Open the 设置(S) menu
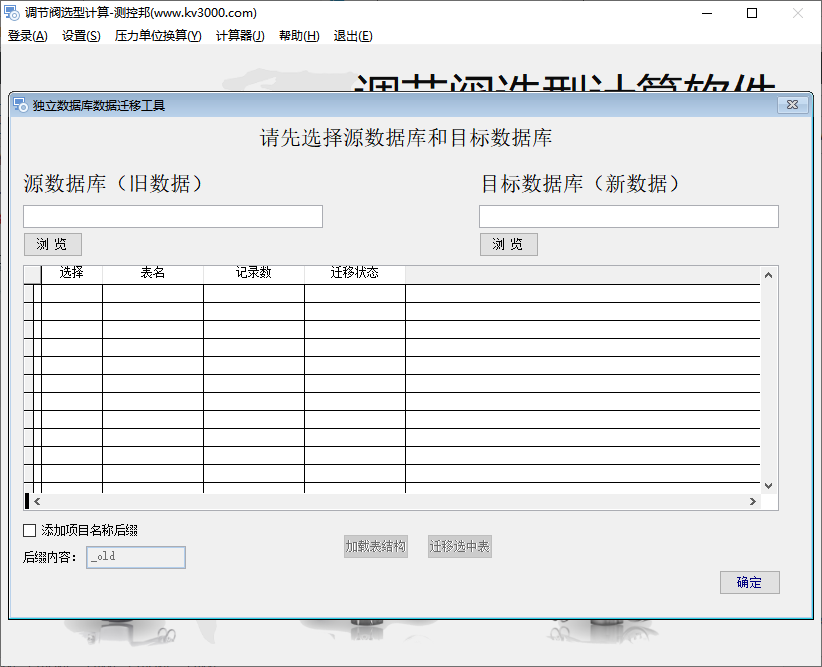Viewport: 822px width, 667px height. (81, 36)
